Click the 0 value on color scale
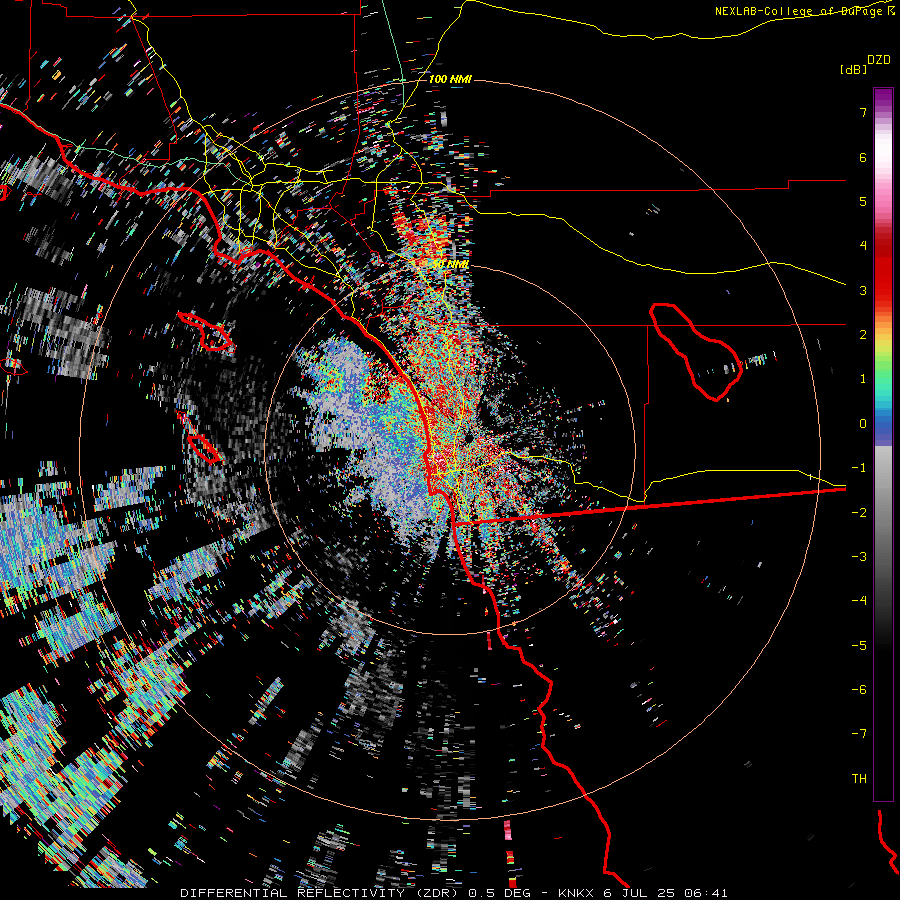900x900 pixels. coord(863,424)
